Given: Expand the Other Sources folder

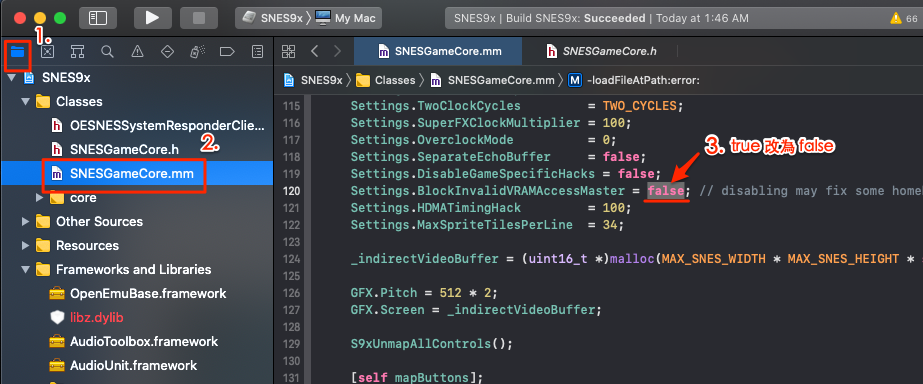Looking at the screenshot, I should click(25, 222).
